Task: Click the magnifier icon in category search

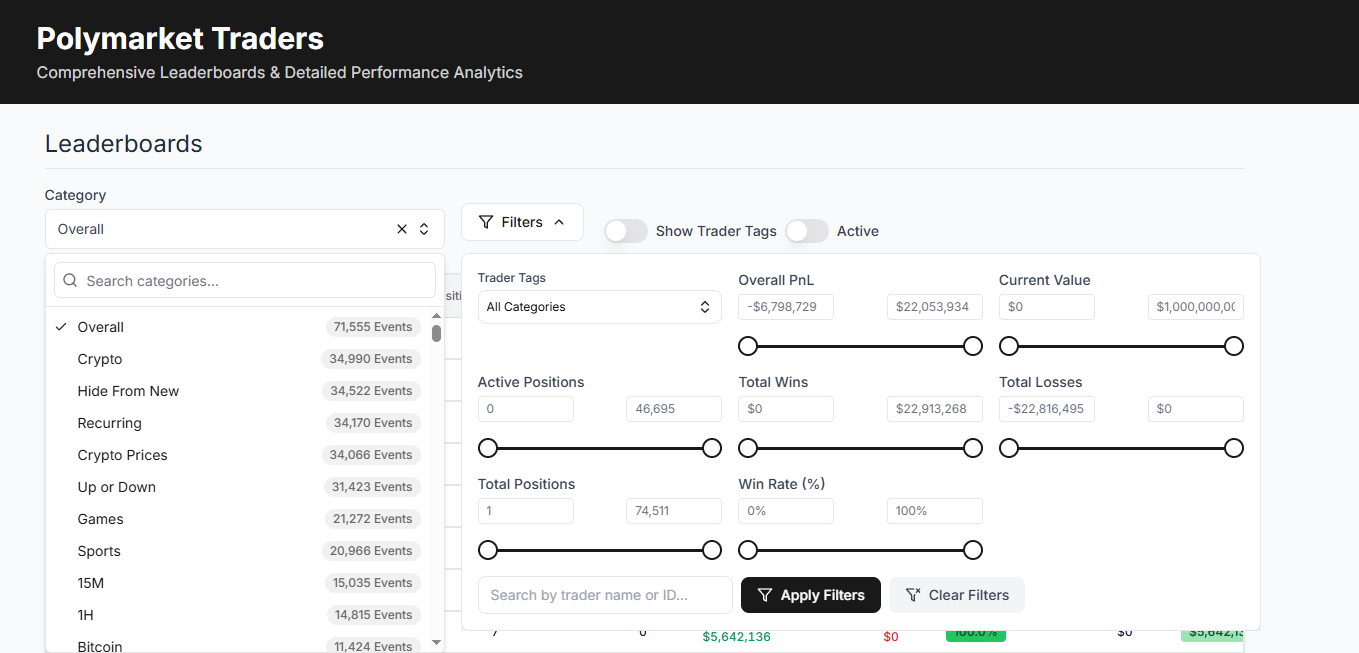Action: (70, 281)
